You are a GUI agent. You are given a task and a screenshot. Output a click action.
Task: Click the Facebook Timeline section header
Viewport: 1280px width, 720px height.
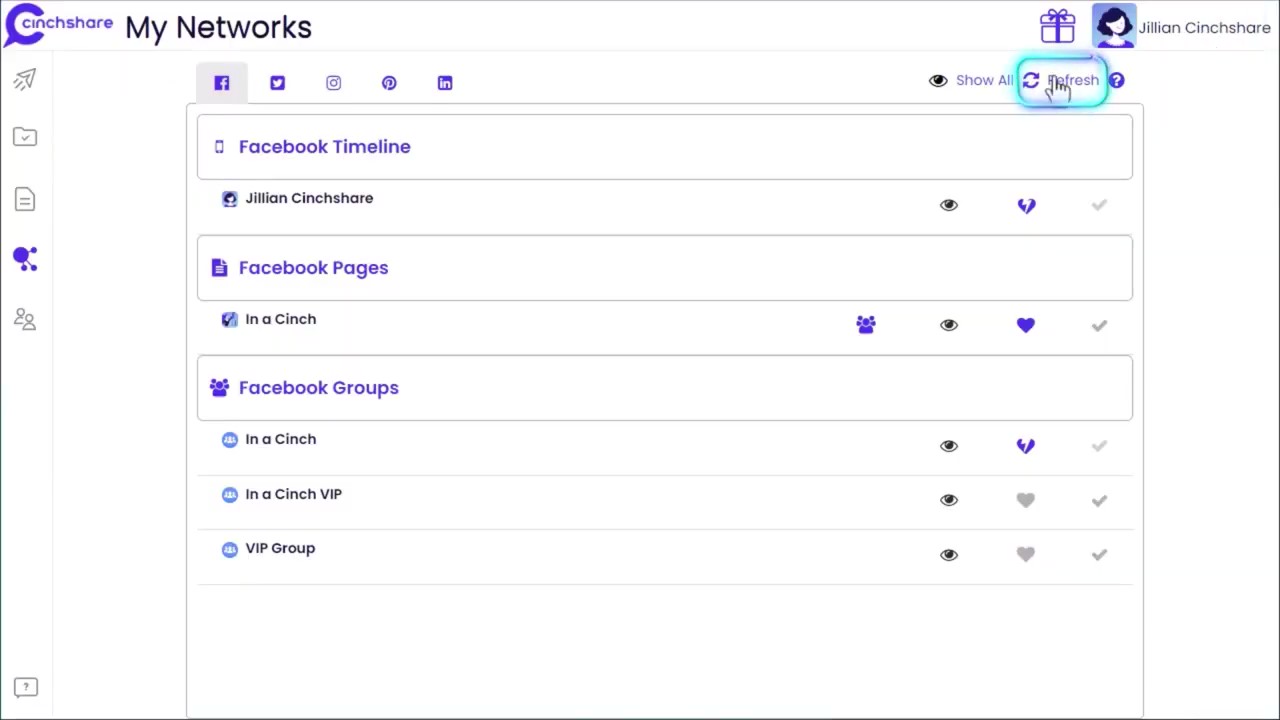tap(665, 147)
